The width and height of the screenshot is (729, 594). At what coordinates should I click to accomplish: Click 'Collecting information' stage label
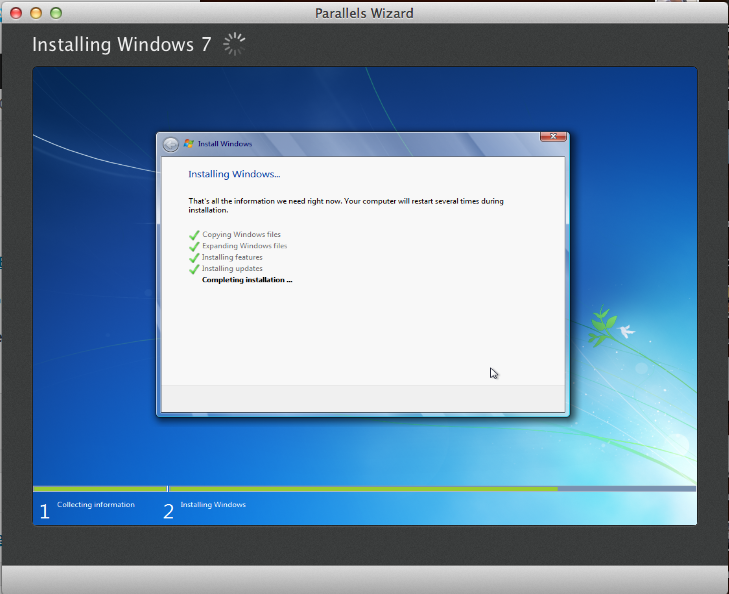(96, 504)
